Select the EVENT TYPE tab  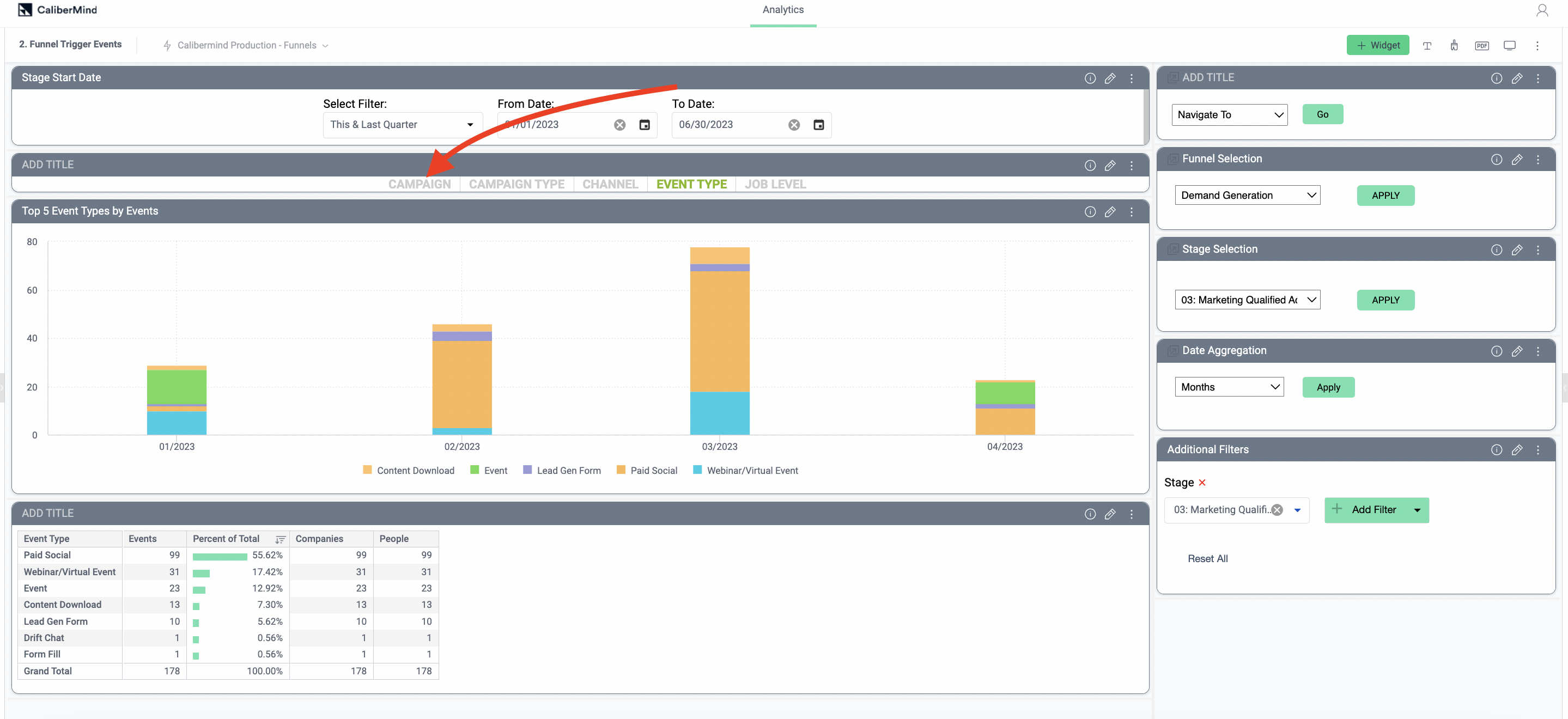692,183
